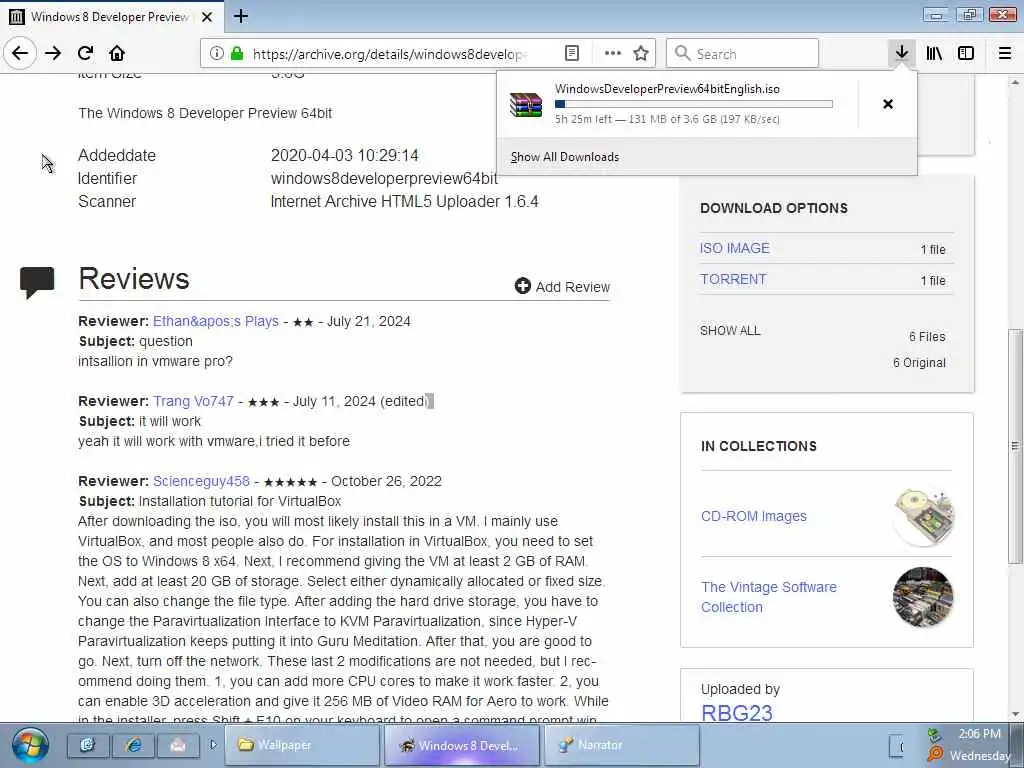Click the download progress bar

point(694,104)
